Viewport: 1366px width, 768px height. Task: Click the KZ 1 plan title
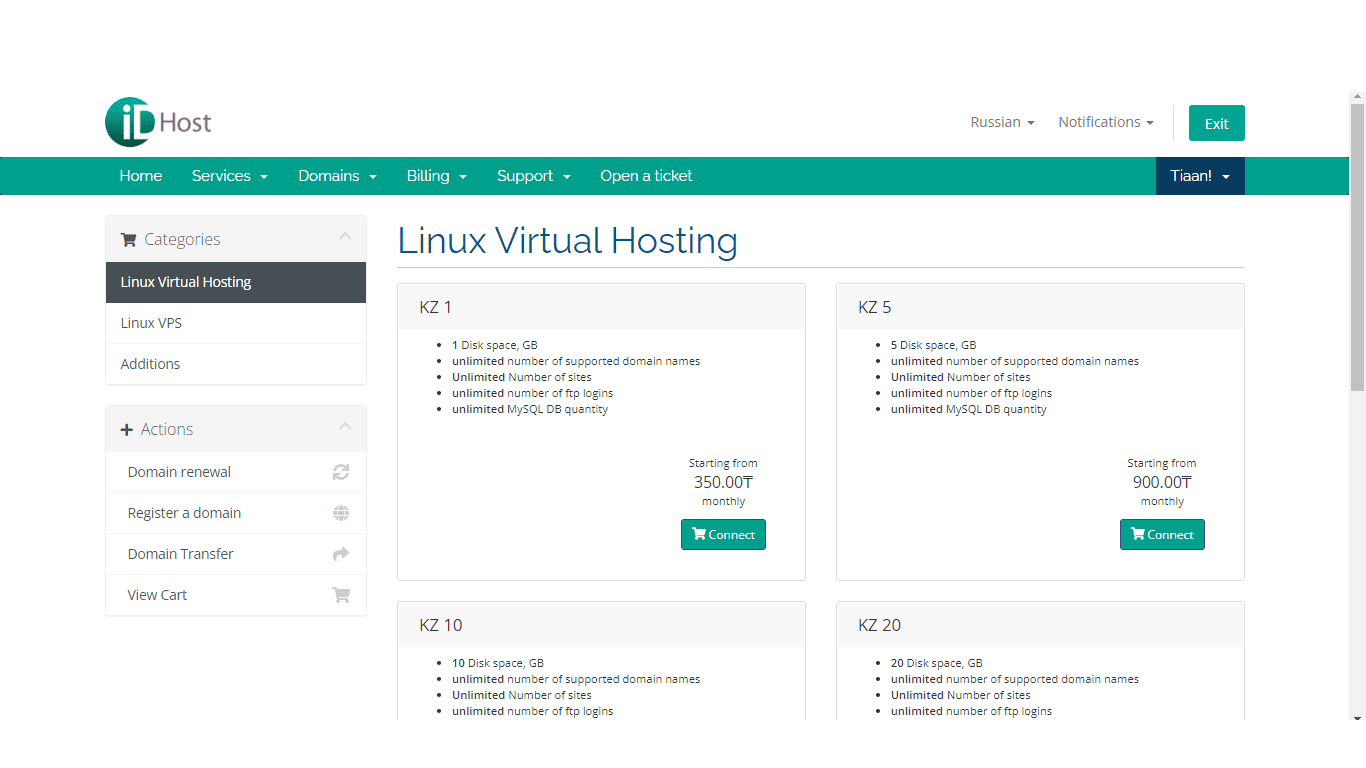pyautogui.click(x=436, y=307)
